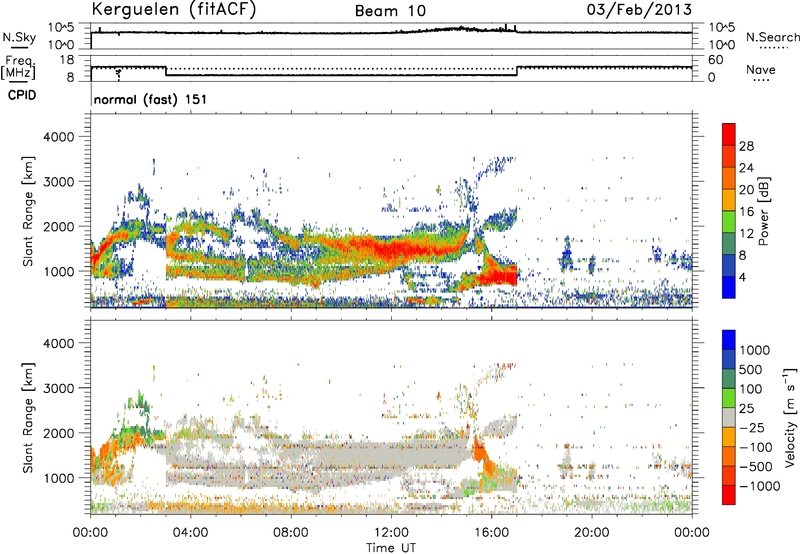Click the 'Power [dB]' colorbar label
Image resolution: width=800 pixels, height=554 pixels.
pos(764,211)
